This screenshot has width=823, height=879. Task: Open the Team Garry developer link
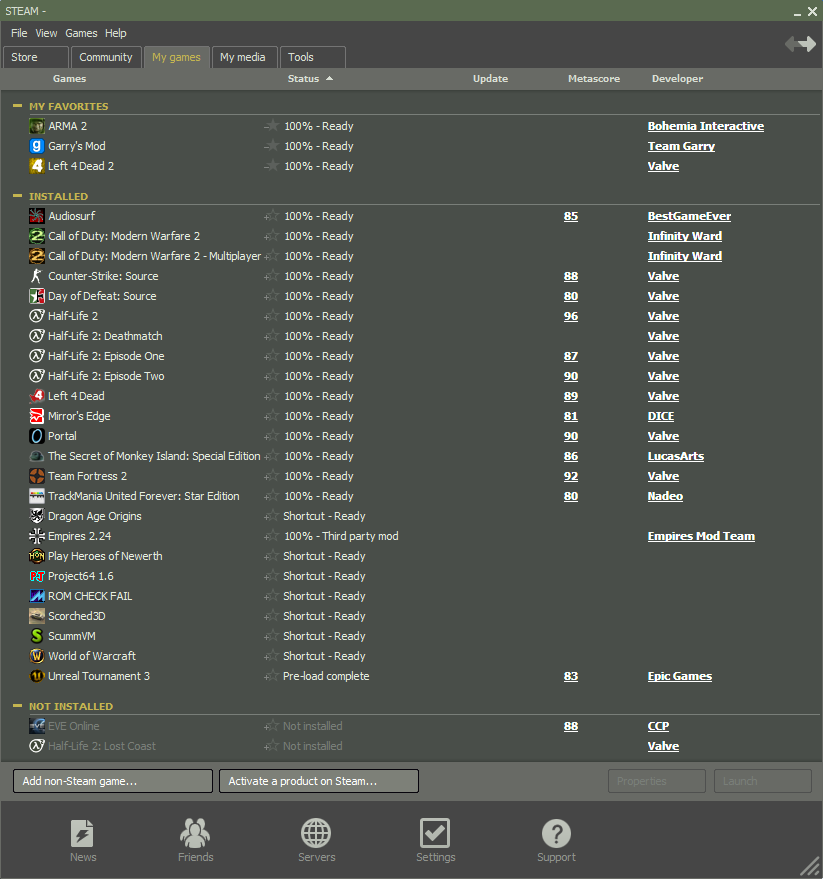[681, 146]
